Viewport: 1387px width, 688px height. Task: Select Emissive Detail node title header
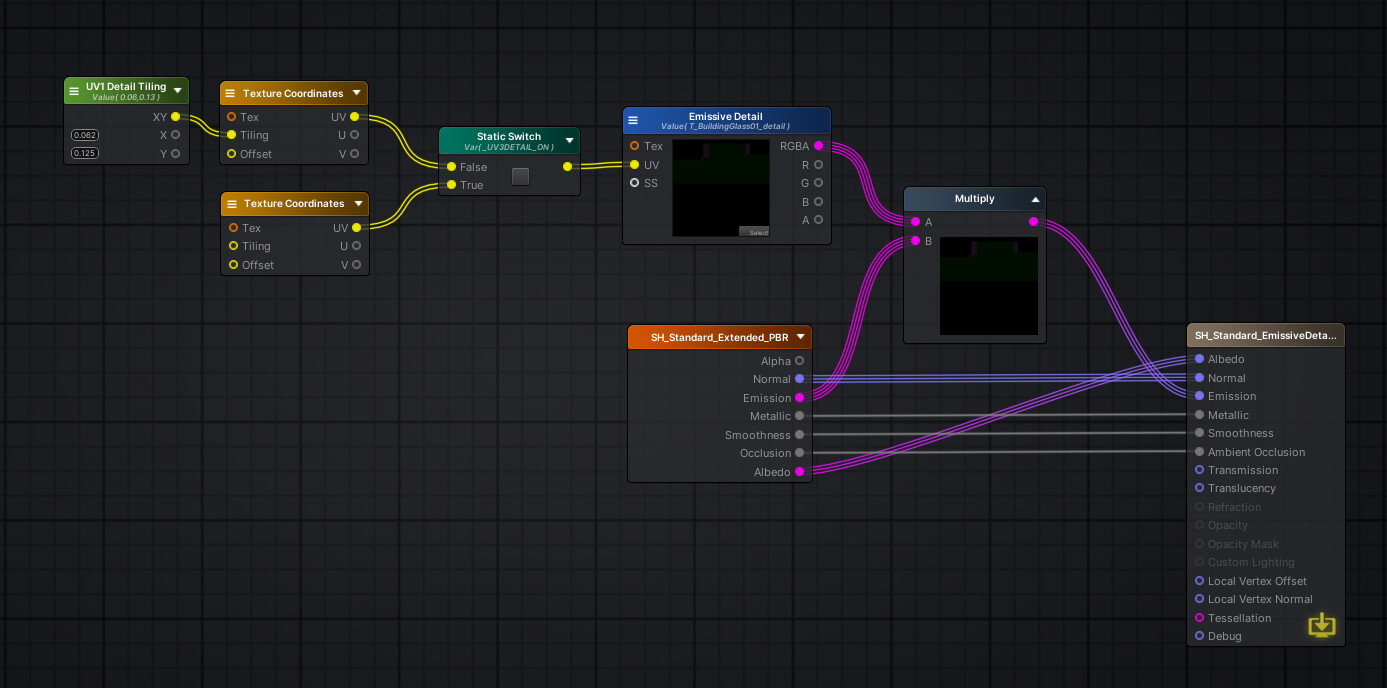click(726, 120)
